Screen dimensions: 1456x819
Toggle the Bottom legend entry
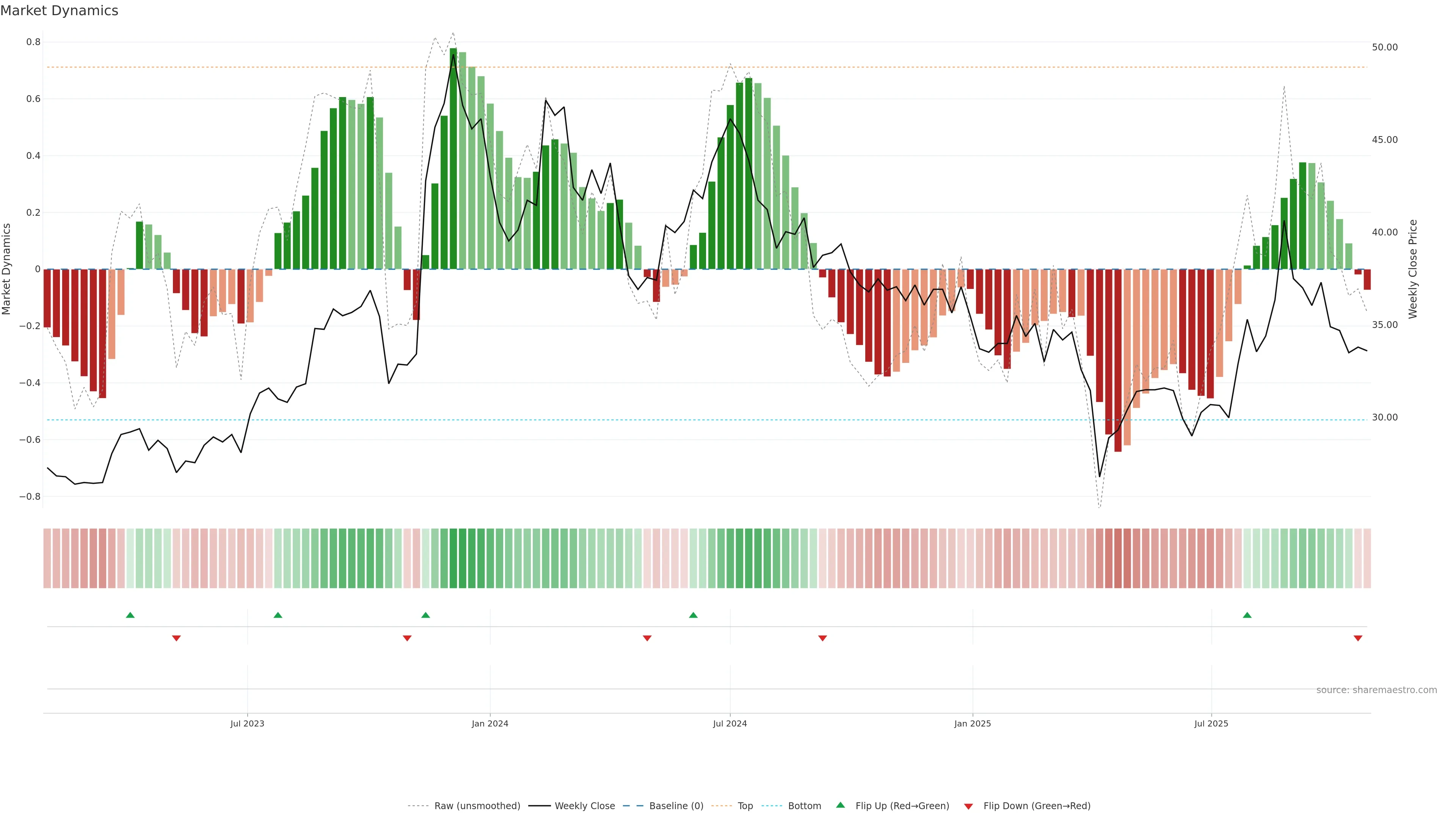804,806
